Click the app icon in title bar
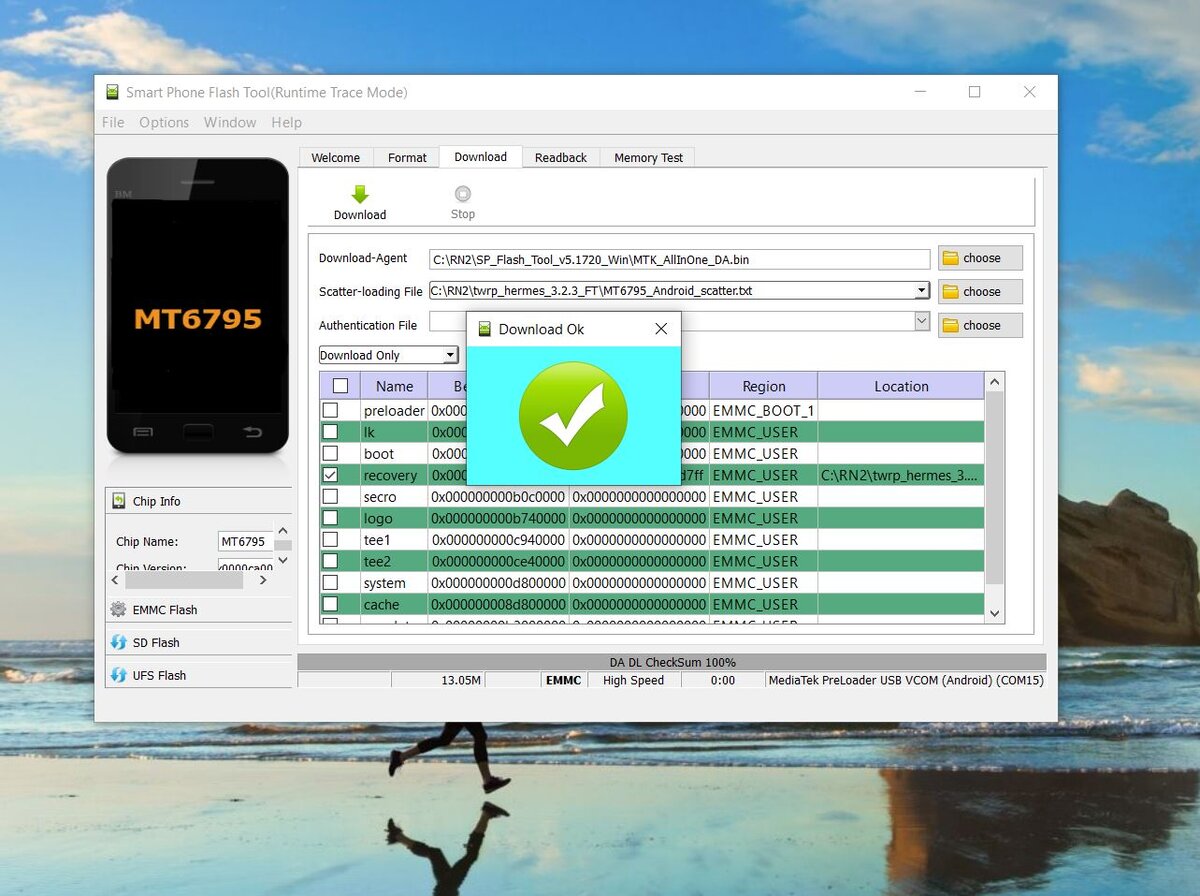 point(113,92)
